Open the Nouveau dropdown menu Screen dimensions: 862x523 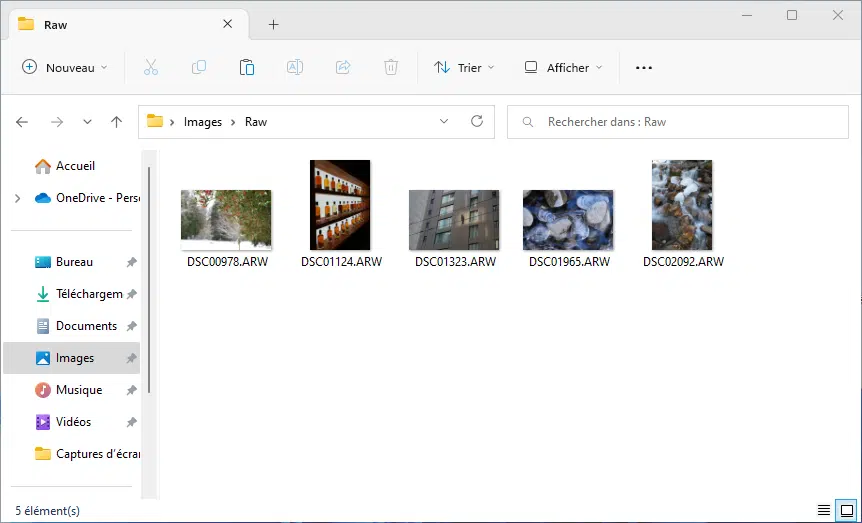click(x=65, y=68)
